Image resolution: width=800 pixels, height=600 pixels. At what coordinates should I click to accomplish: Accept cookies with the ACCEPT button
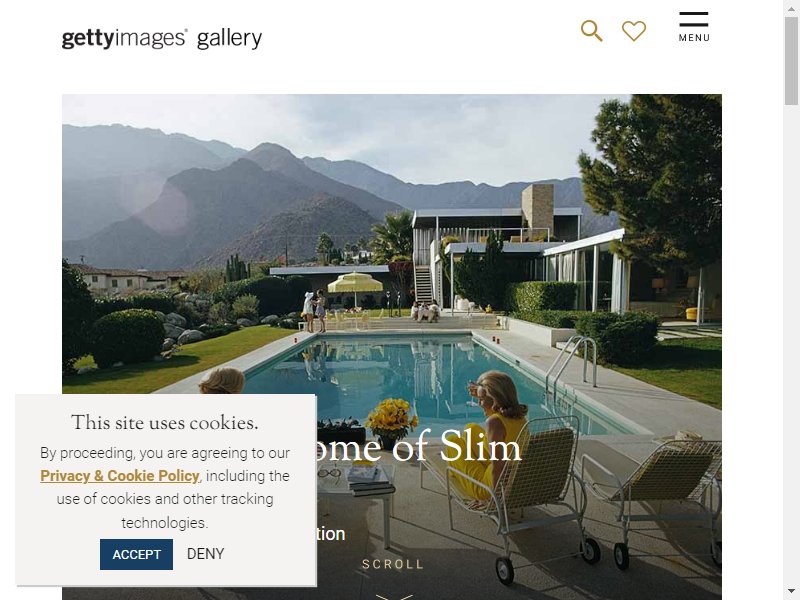click(136, 554)
